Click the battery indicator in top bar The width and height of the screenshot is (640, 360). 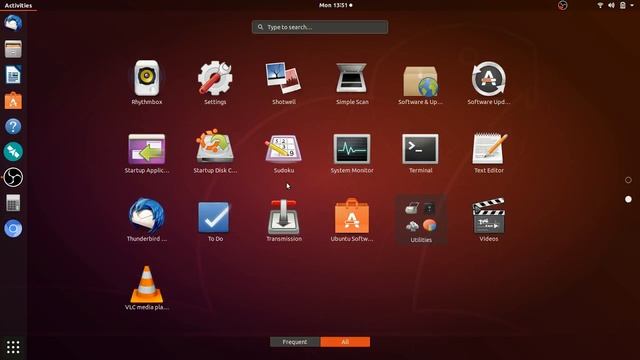click(623, 5)
